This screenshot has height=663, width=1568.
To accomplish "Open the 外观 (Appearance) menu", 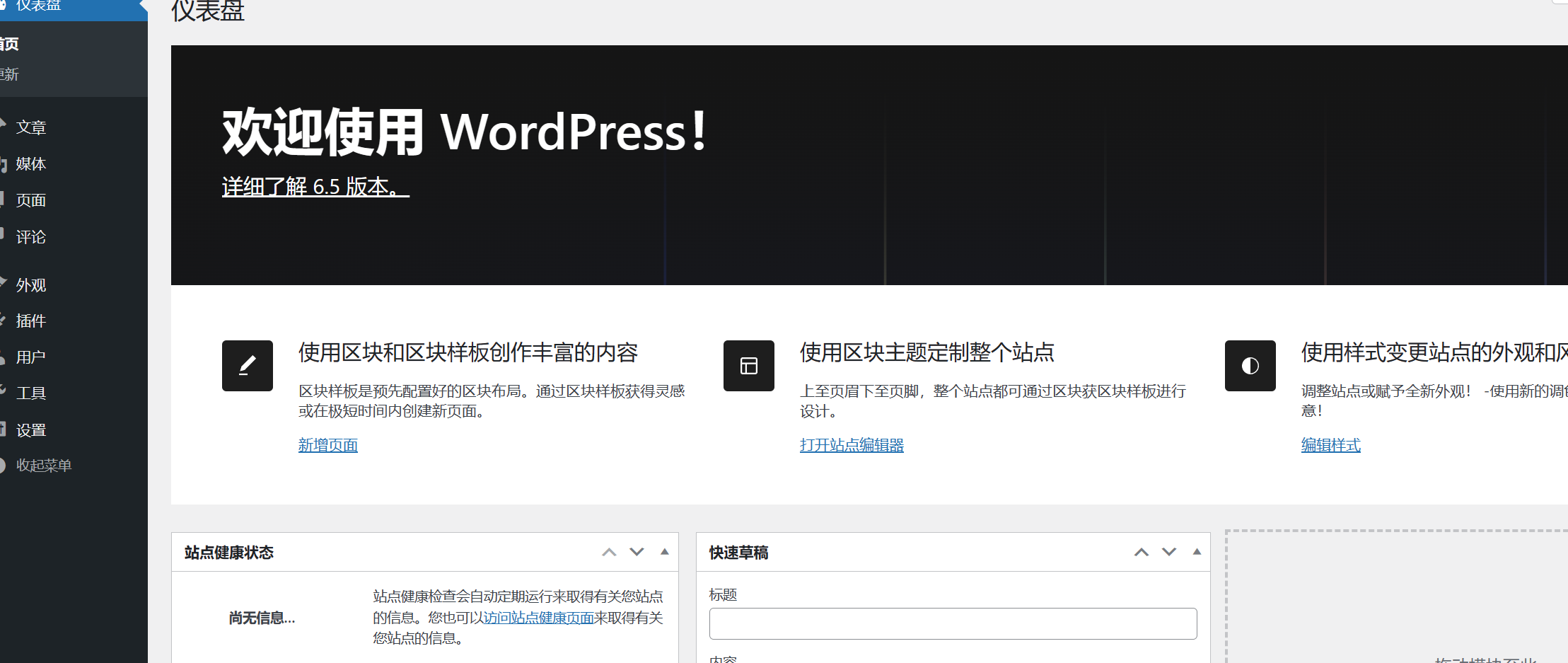I will (x=31, y=285).
